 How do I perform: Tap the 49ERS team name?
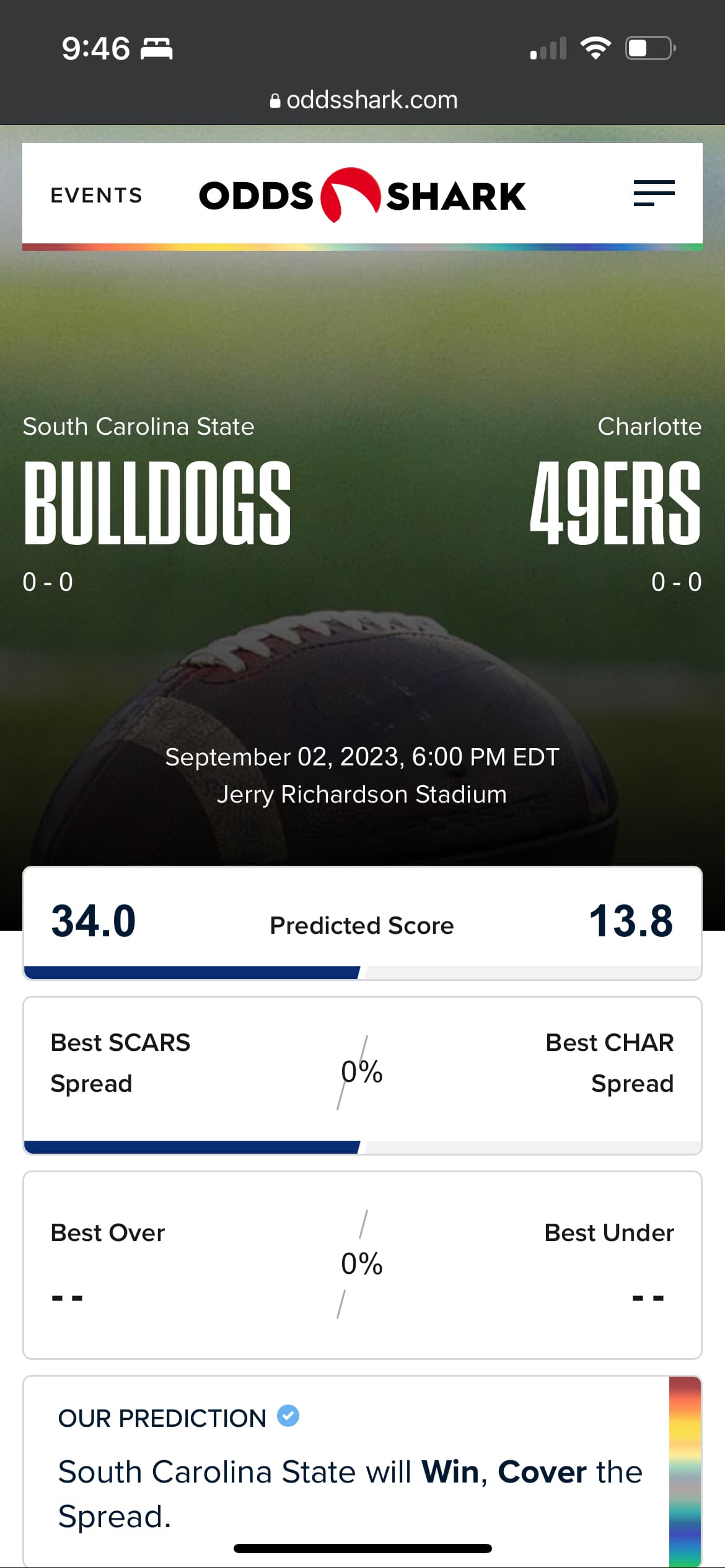click(615, 503)
